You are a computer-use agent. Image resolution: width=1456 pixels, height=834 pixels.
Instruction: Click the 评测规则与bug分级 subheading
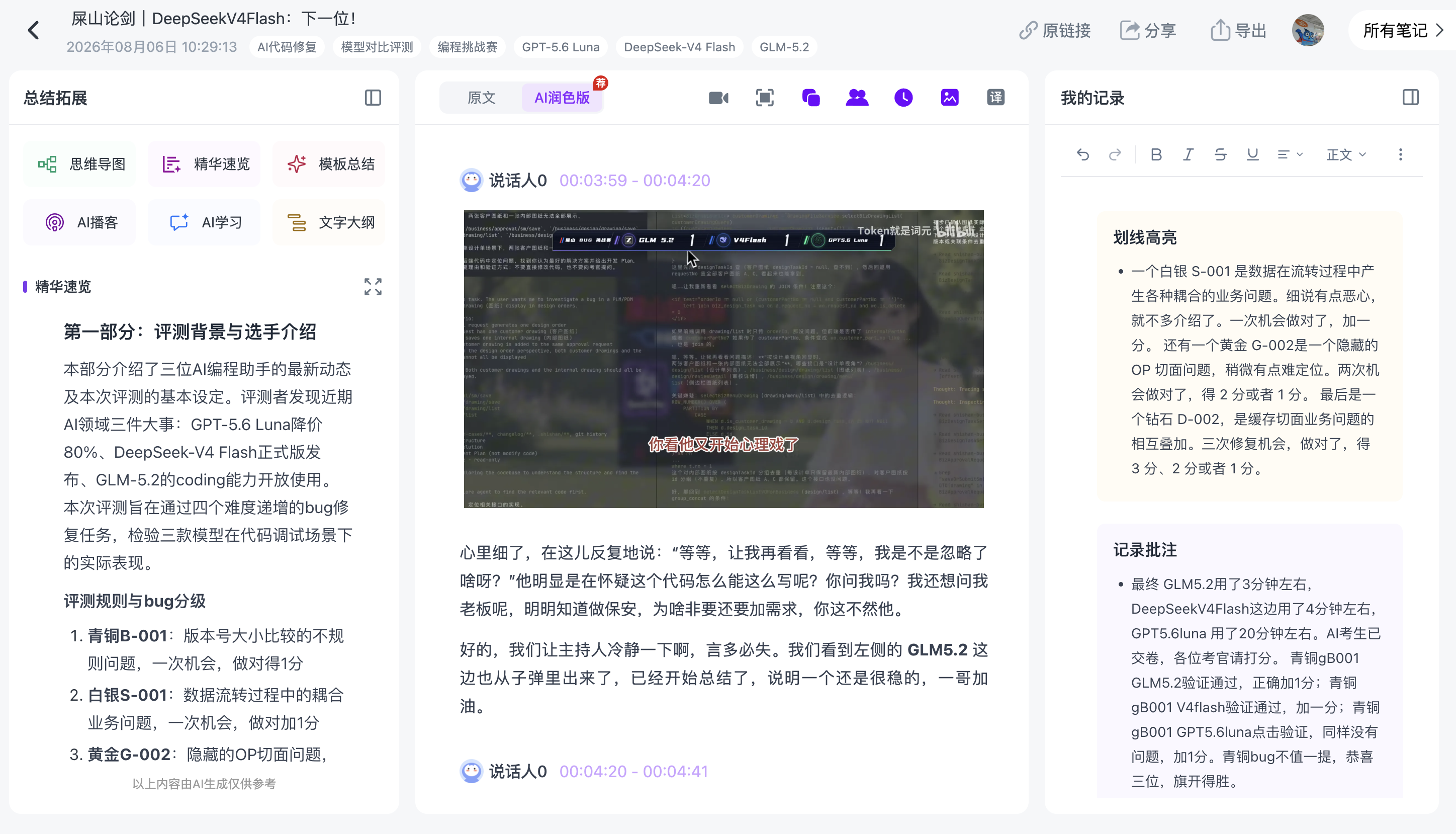135,601
